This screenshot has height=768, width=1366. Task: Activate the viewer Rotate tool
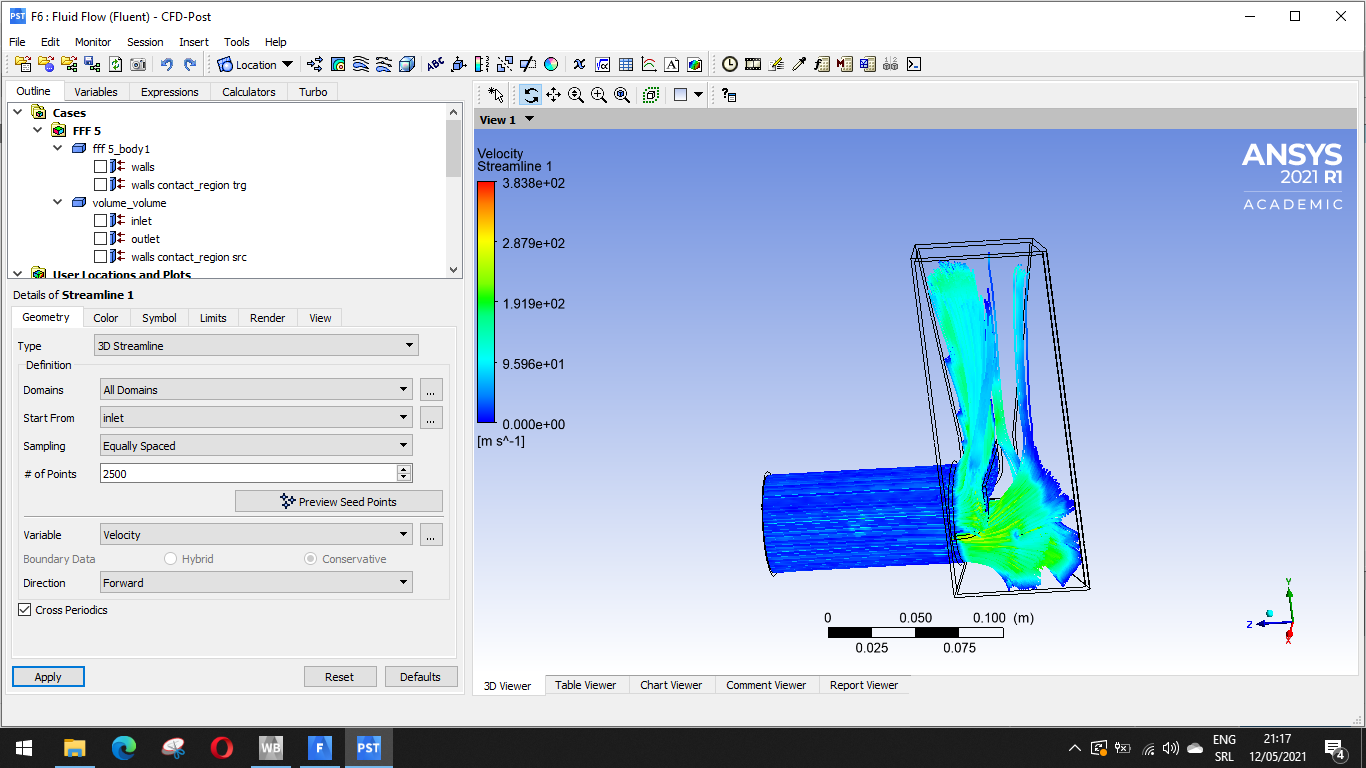point(530,95)
